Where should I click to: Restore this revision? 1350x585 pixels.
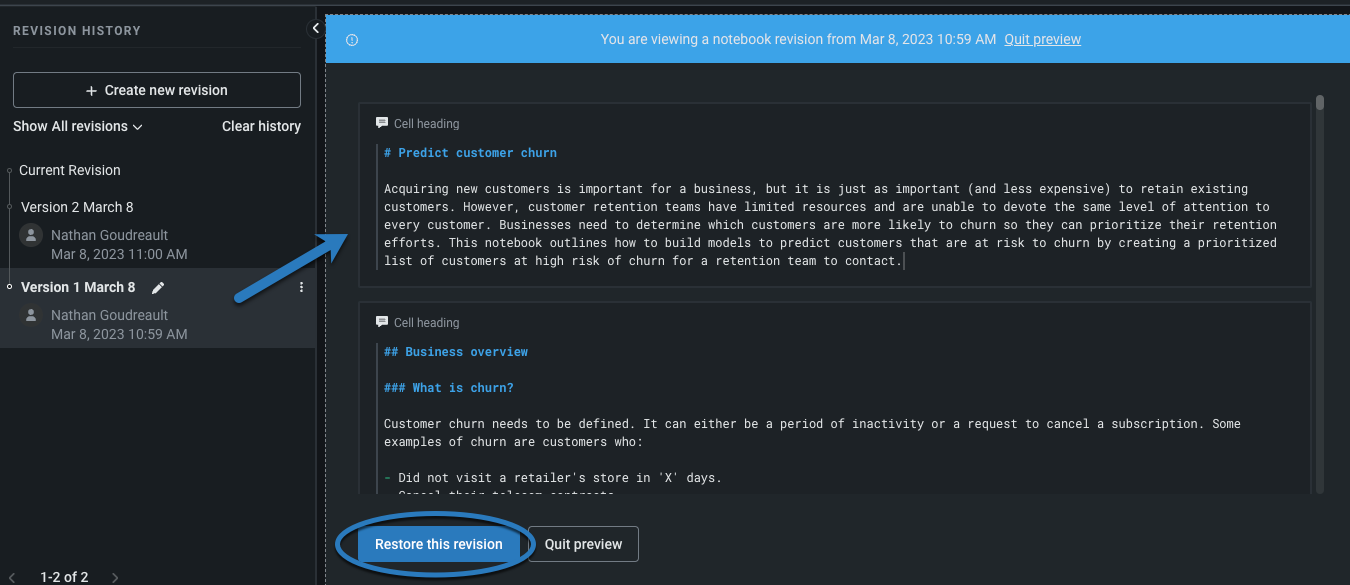(439, 544)
